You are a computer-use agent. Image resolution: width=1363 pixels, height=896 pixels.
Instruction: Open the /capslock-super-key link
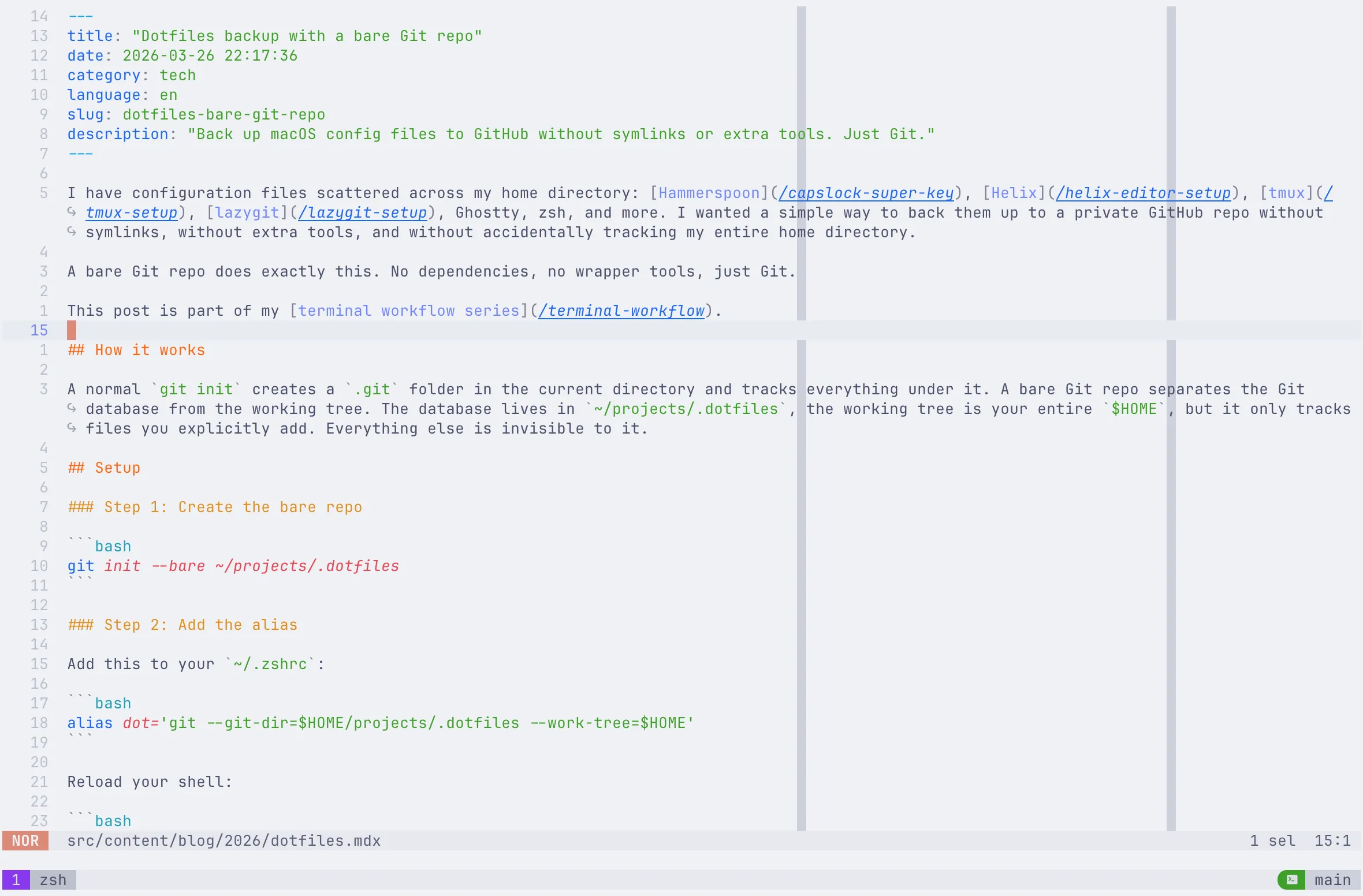866,193
